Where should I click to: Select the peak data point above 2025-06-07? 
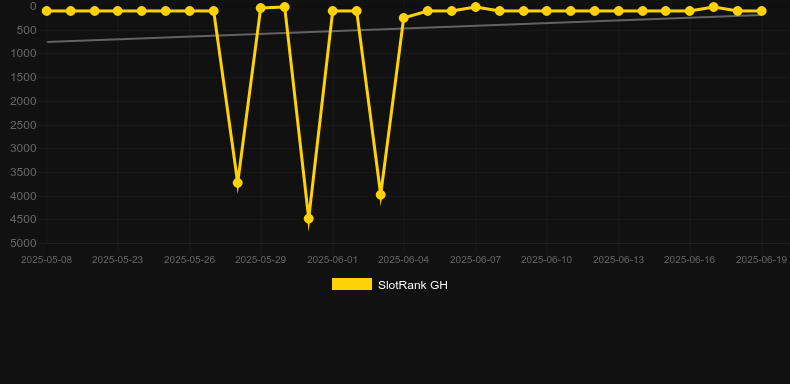[x=476, y=7]
